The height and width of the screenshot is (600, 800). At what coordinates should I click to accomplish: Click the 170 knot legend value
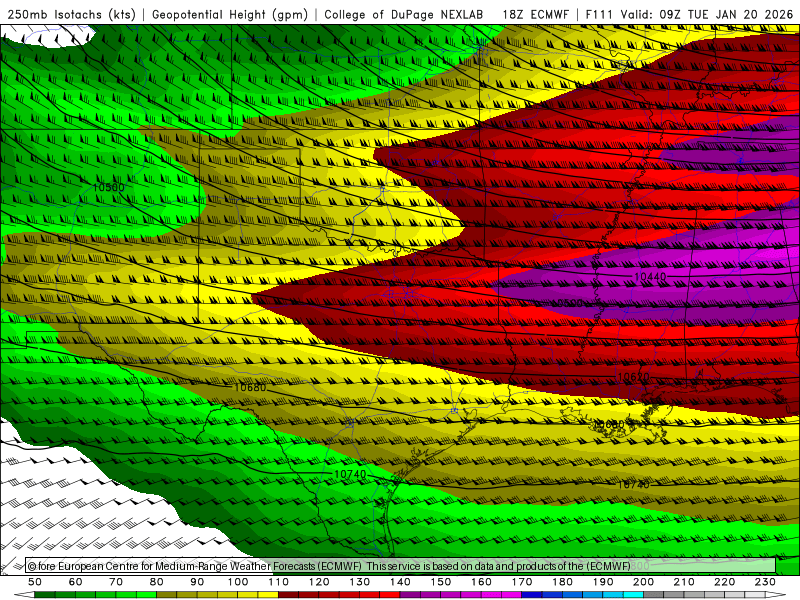[x=521, y=582]
